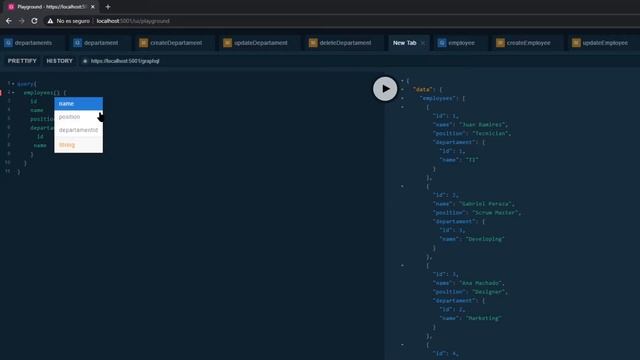Click the "Ana Machado" name value
Screen dimensions: 640x360
pos(481,283)
